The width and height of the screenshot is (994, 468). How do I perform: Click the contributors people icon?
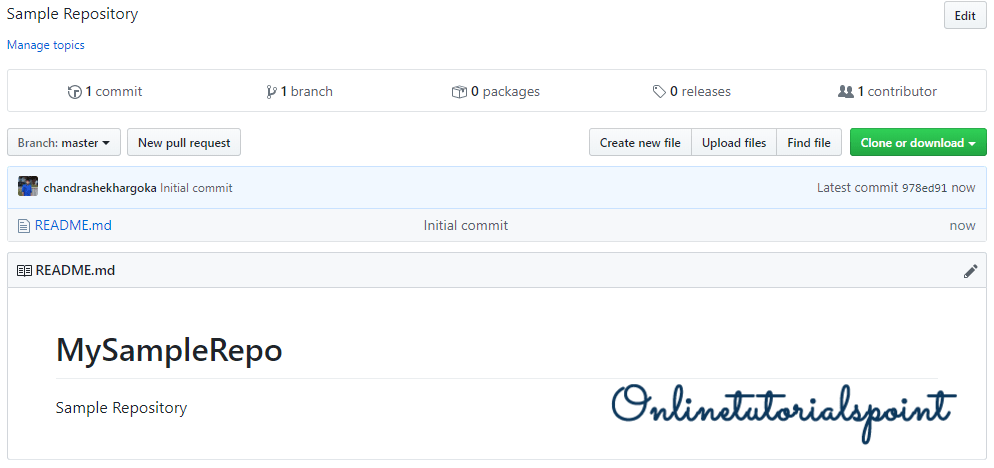pos(846,92)
